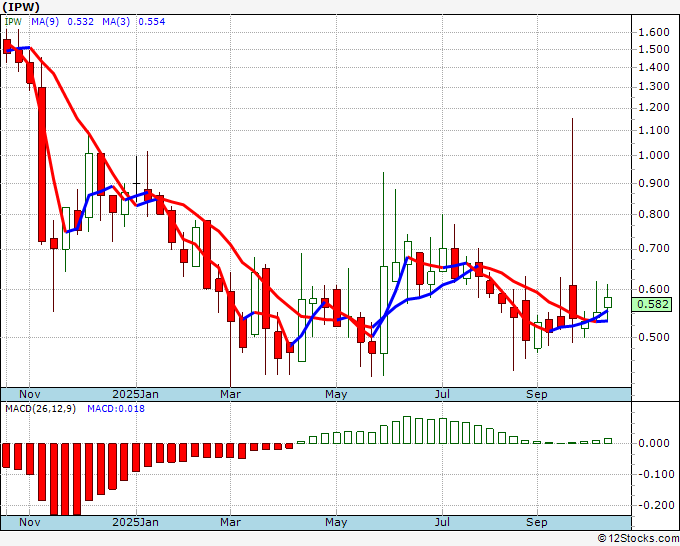The height and width of the screenshot is (546, 680).
Task: Click May on the price chart time axis
Action: pyautogui.click(x=336, y=394)
